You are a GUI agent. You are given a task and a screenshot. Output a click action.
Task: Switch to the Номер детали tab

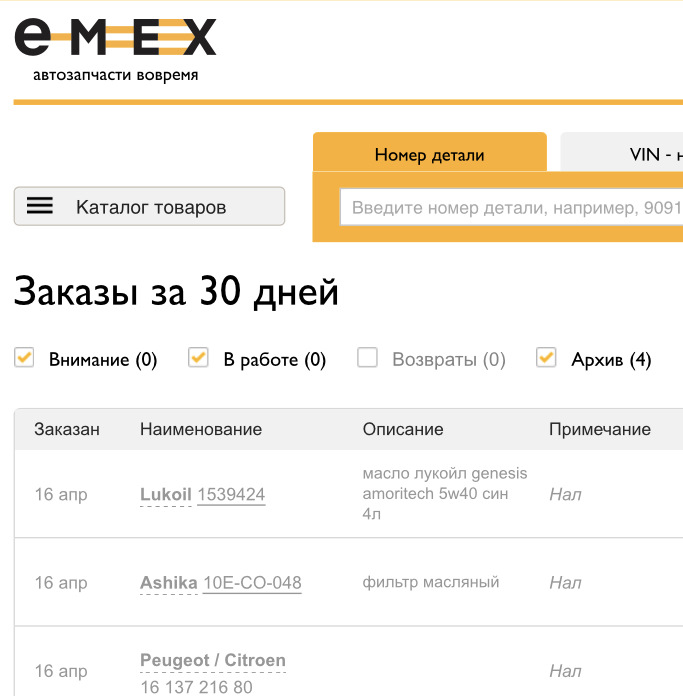pyautogui.click(x=430, y=154)
